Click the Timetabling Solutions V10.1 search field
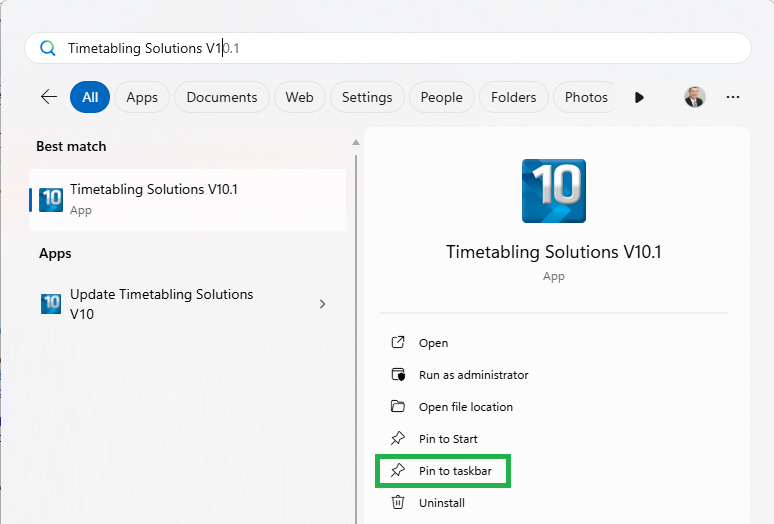Viewport: 774px width, 524px height. point(388,48)
